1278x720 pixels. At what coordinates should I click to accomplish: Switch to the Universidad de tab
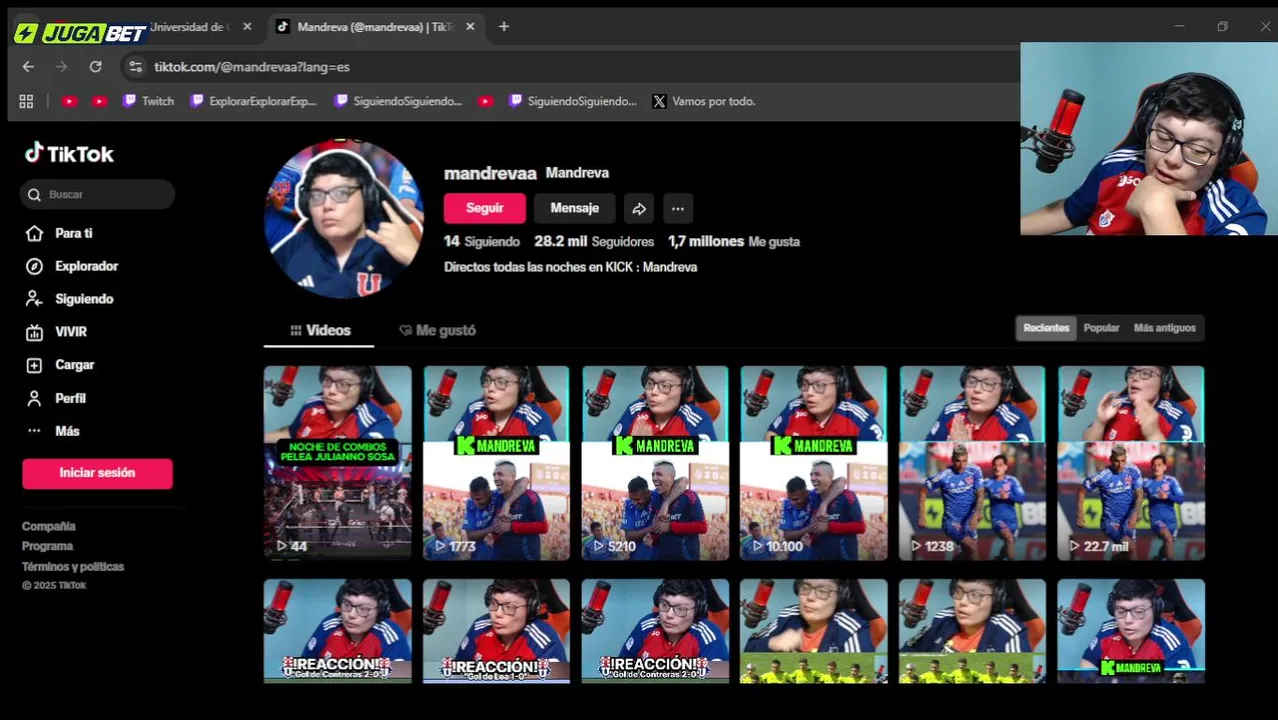pos(190,27)
